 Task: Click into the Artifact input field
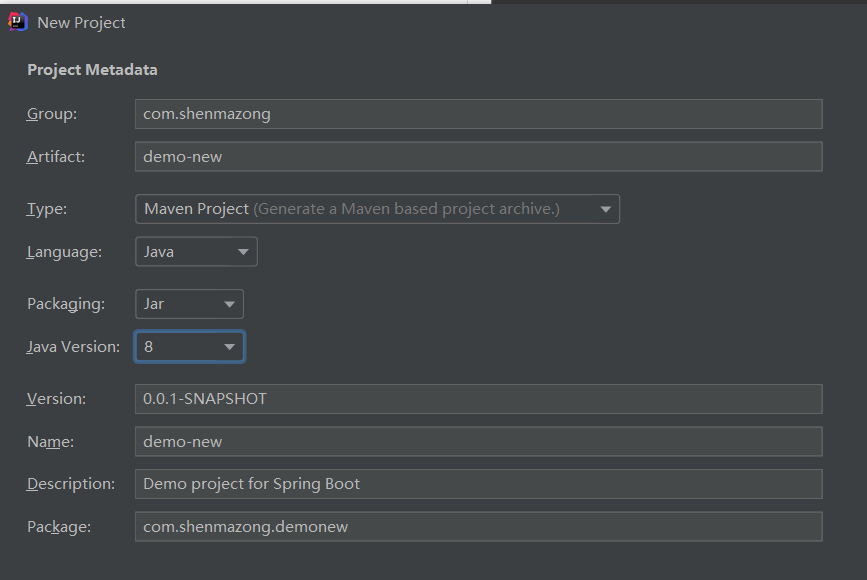pyautogui.click(x=479, y=156)
